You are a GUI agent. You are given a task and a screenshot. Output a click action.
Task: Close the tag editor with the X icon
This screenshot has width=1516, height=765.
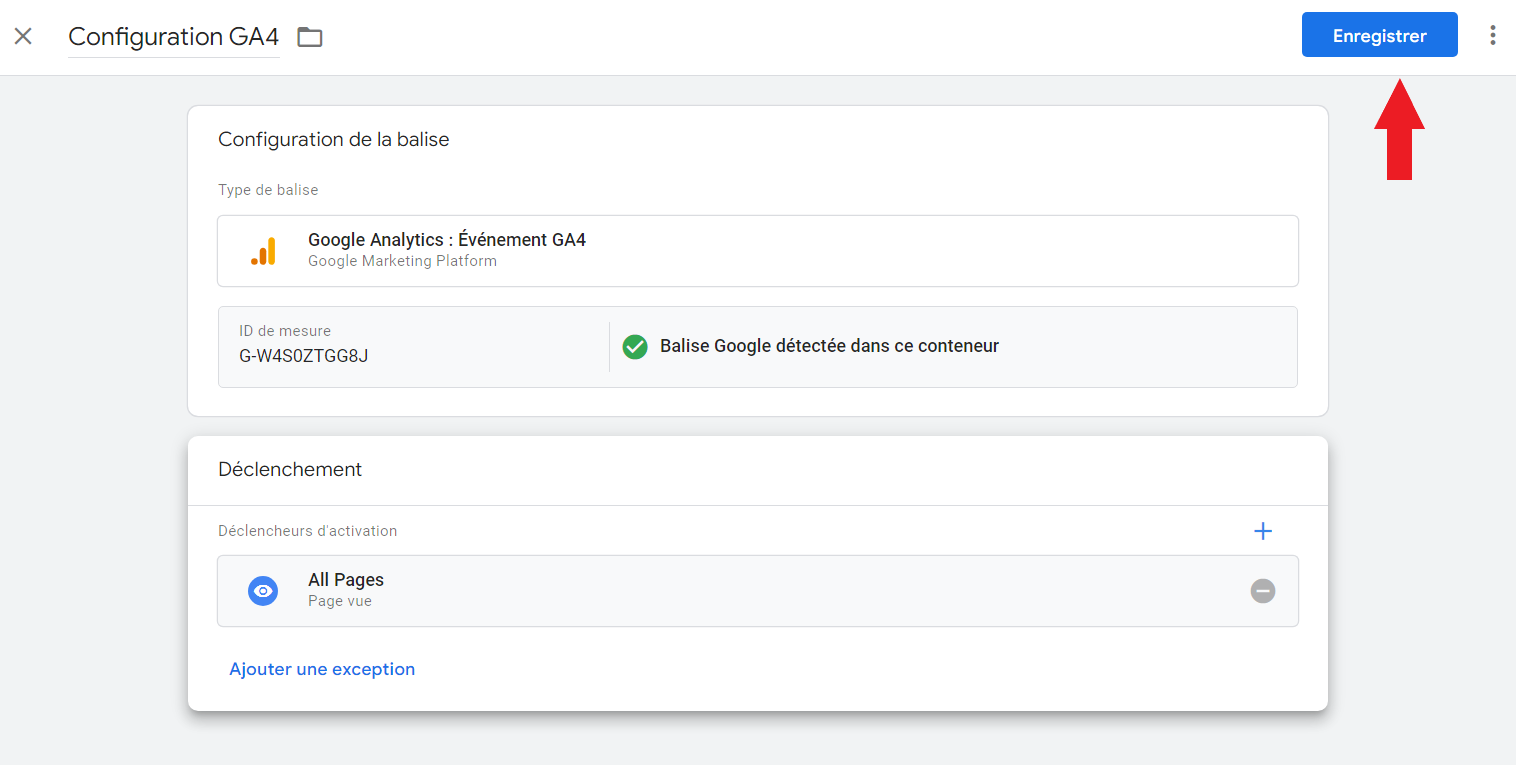[x=23, y=37]
